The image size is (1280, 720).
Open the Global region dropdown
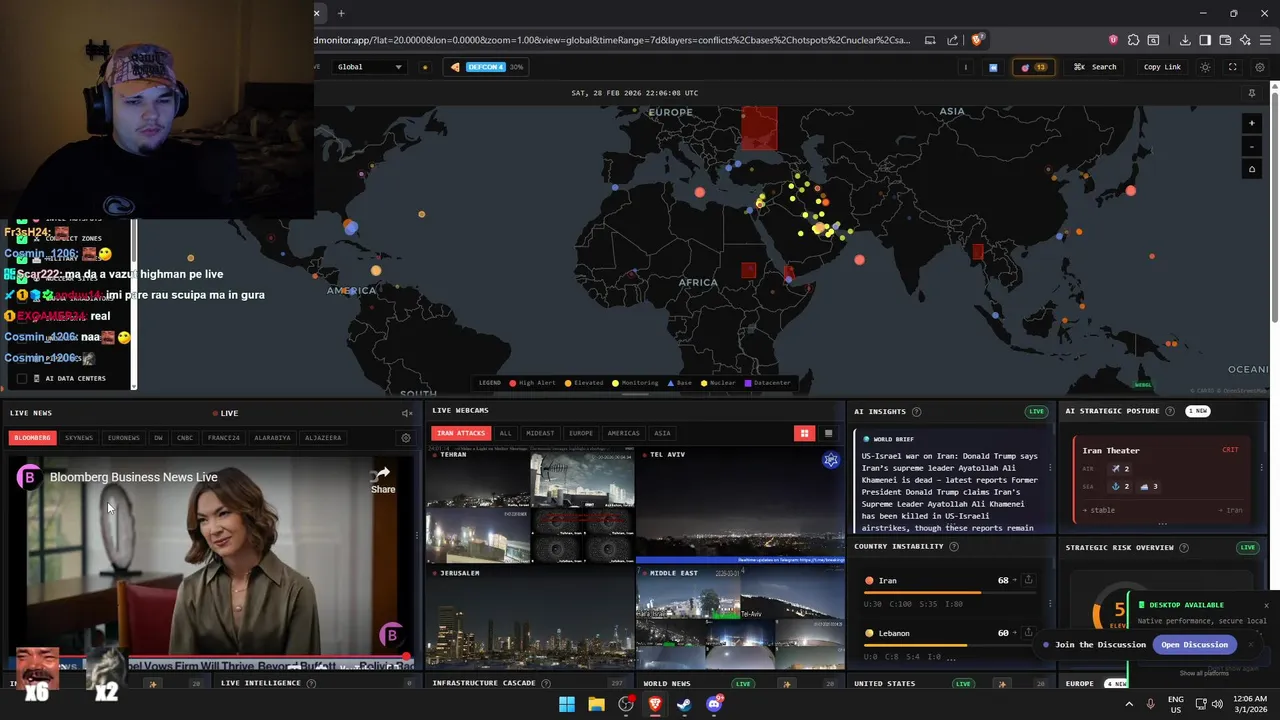(369, 67)
